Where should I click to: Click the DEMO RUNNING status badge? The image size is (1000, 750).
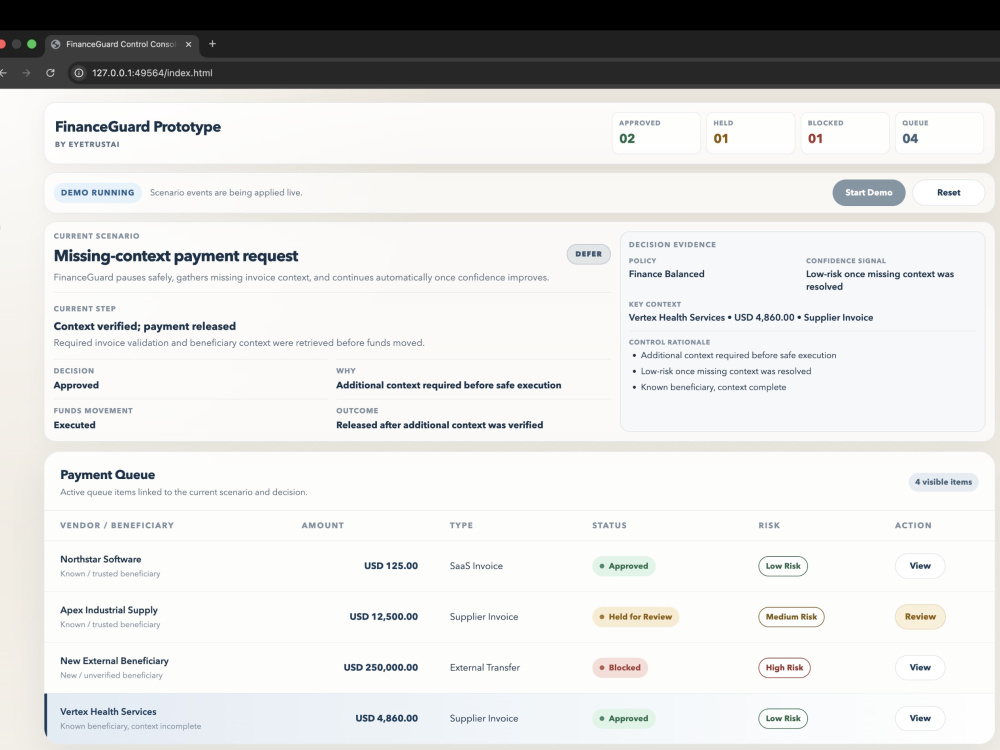(98, 193)
